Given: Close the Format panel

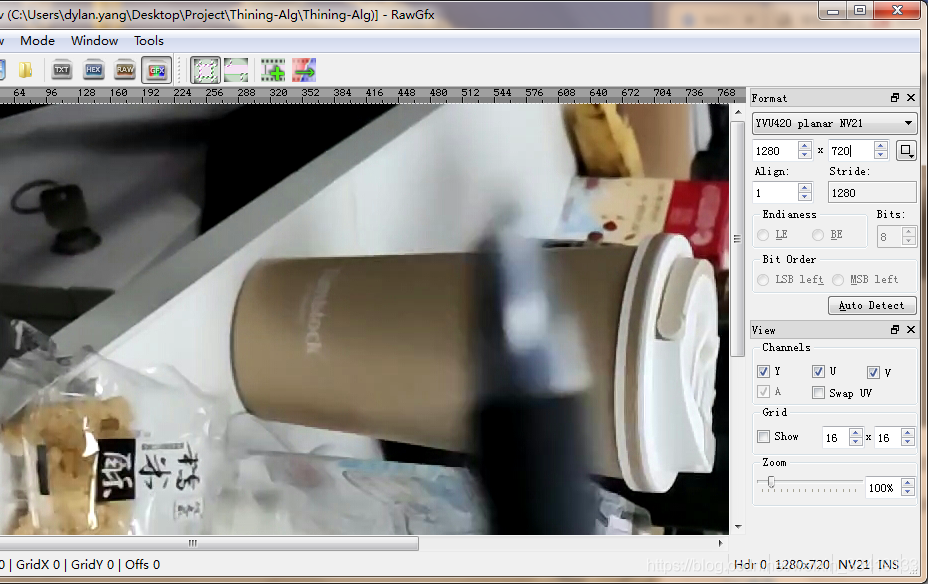Looking at the screenshot, I should (911, 98).
